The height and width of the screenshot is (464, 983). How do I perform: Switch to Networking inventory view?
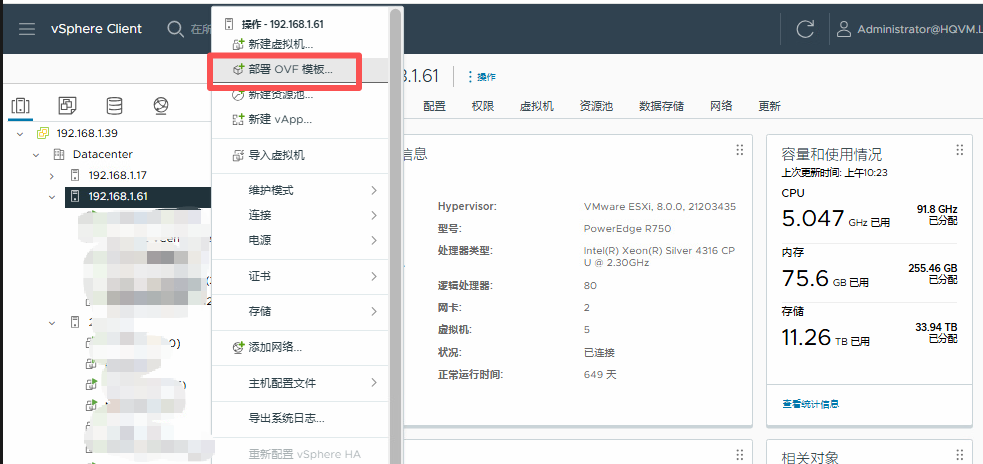pyautogui.click(x=161, y=106)
